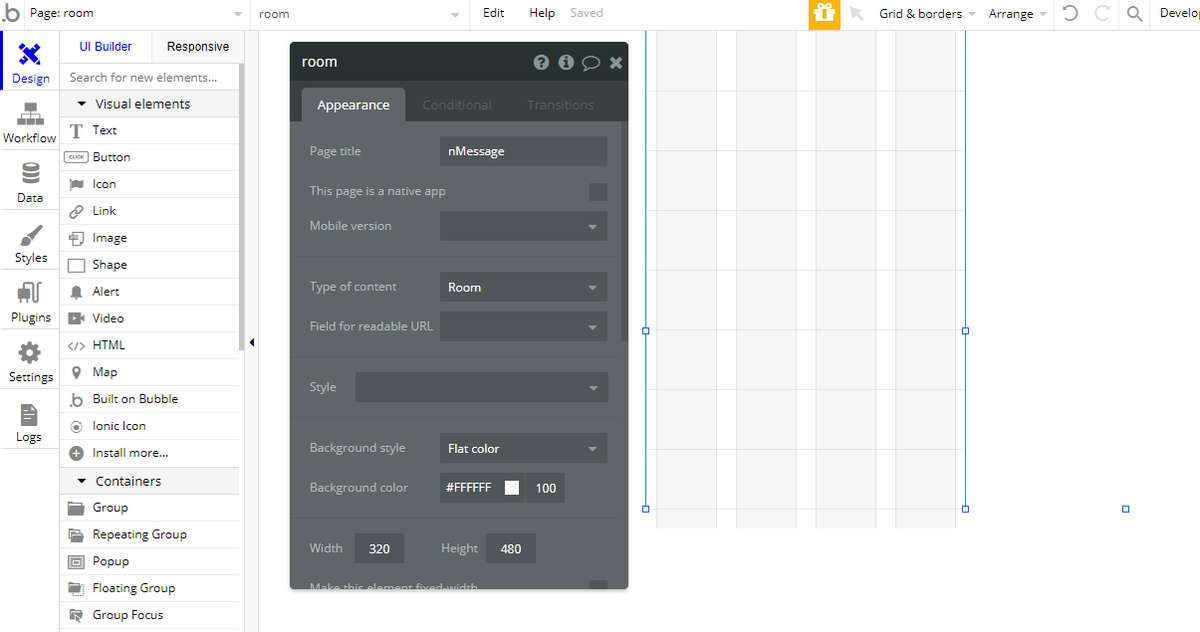Open help question mark in room panel
1200x632 pixels.
541,62
